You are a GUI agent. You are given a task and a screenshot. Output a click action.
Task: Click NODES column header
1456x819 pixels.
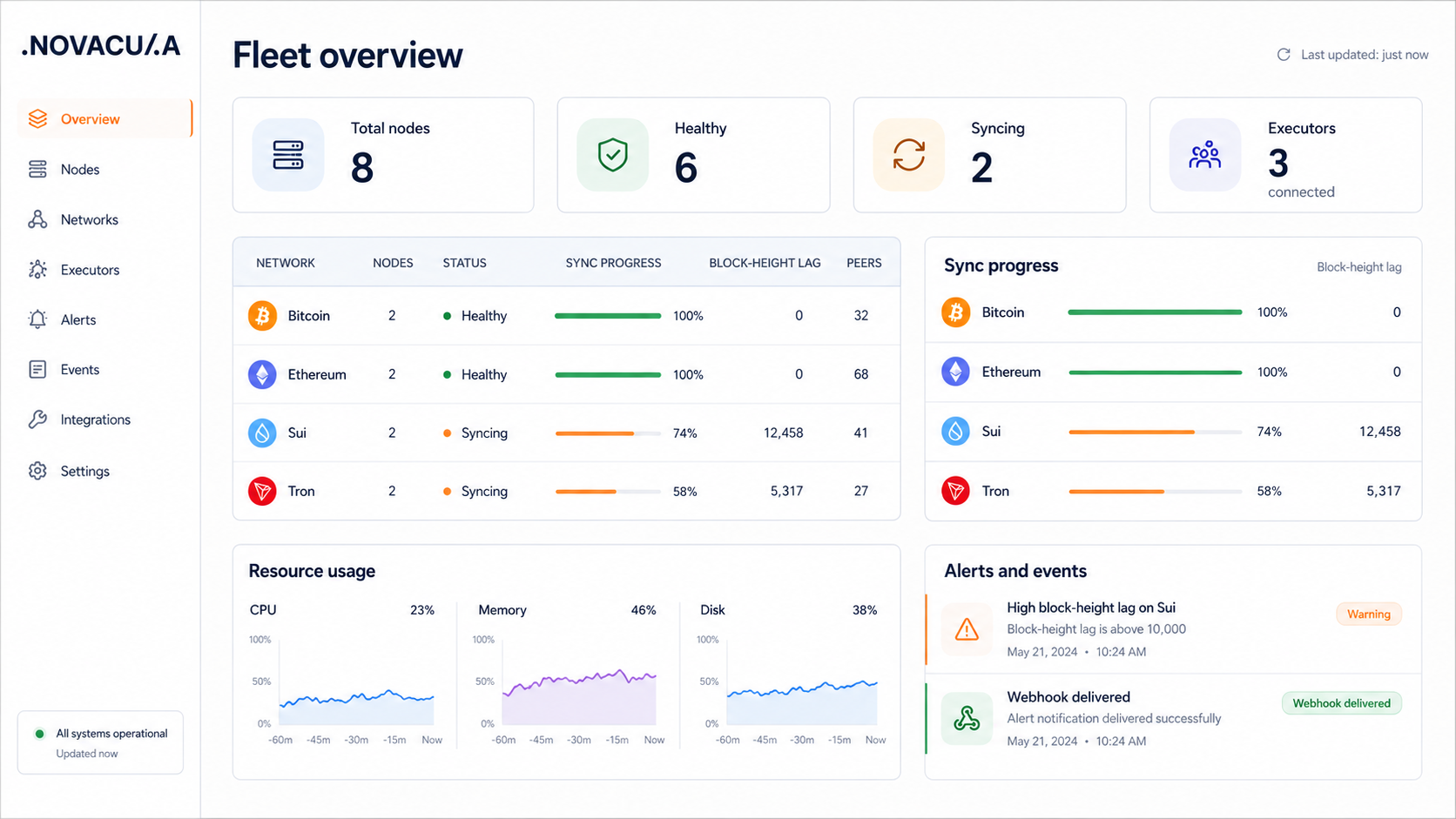[x=393, y=263]
